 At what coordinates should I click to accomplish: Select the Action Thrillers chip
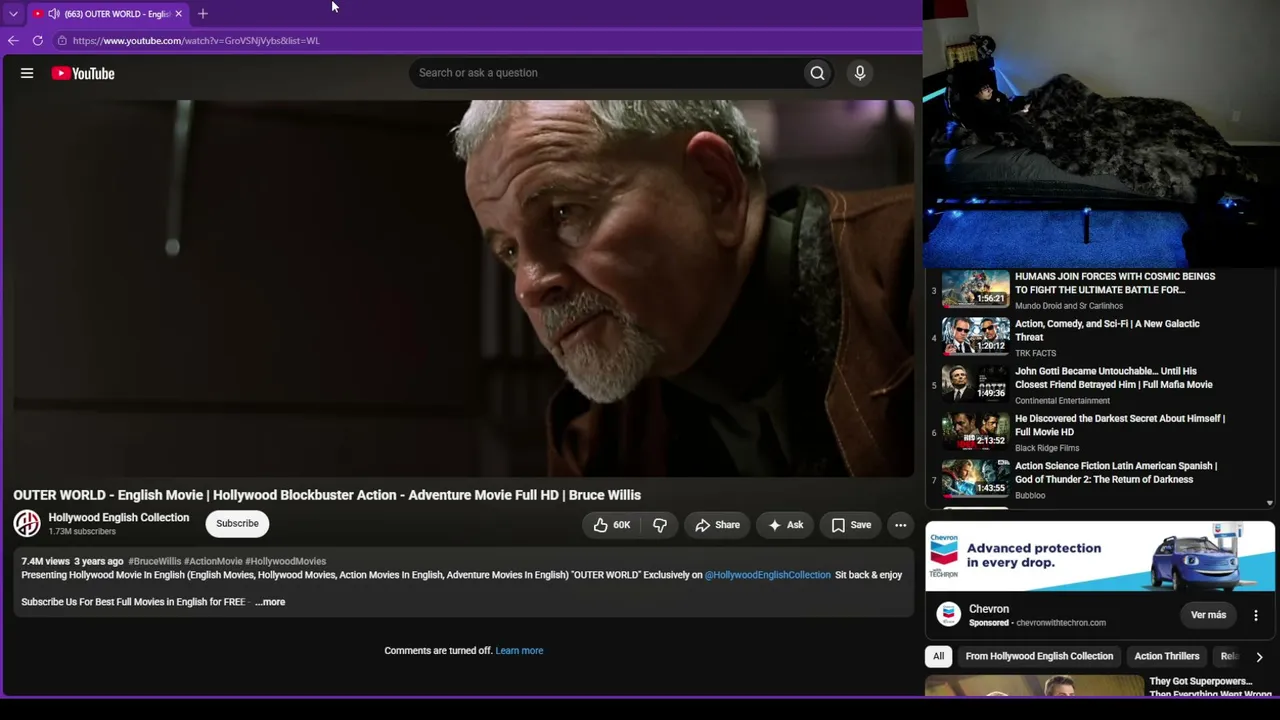(x=1167, y=657)
